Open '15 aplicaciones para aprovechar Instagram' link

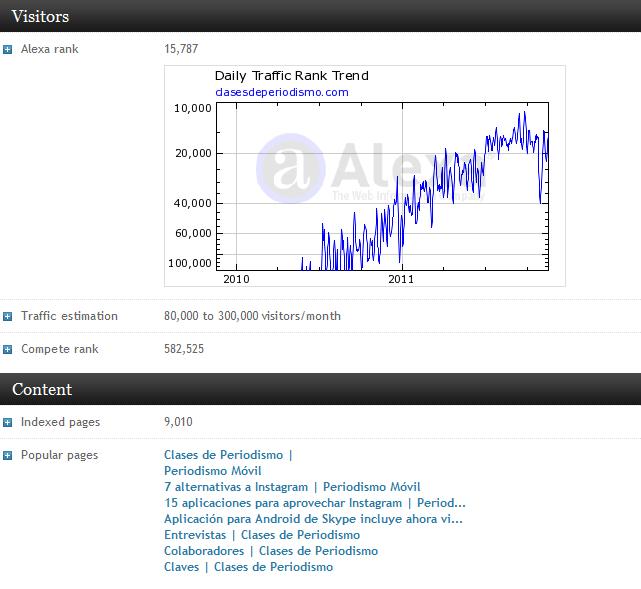[x=314, y=503]
